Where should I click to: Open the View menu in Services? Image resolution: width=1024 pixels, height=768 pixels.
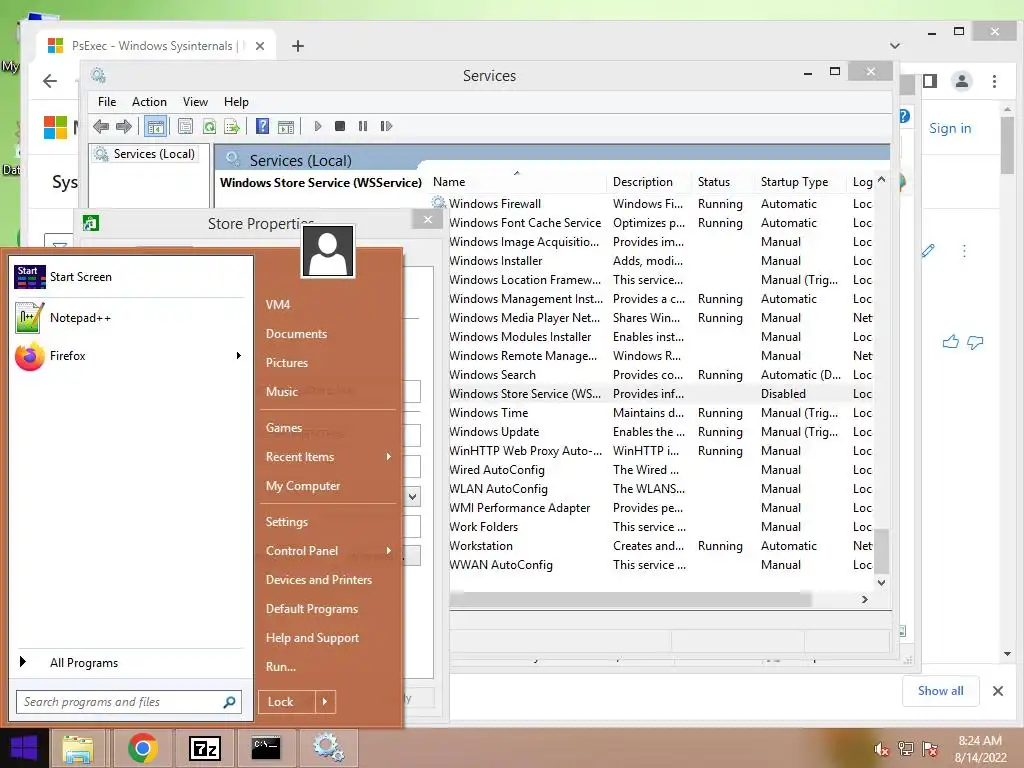tap(195, 102)
